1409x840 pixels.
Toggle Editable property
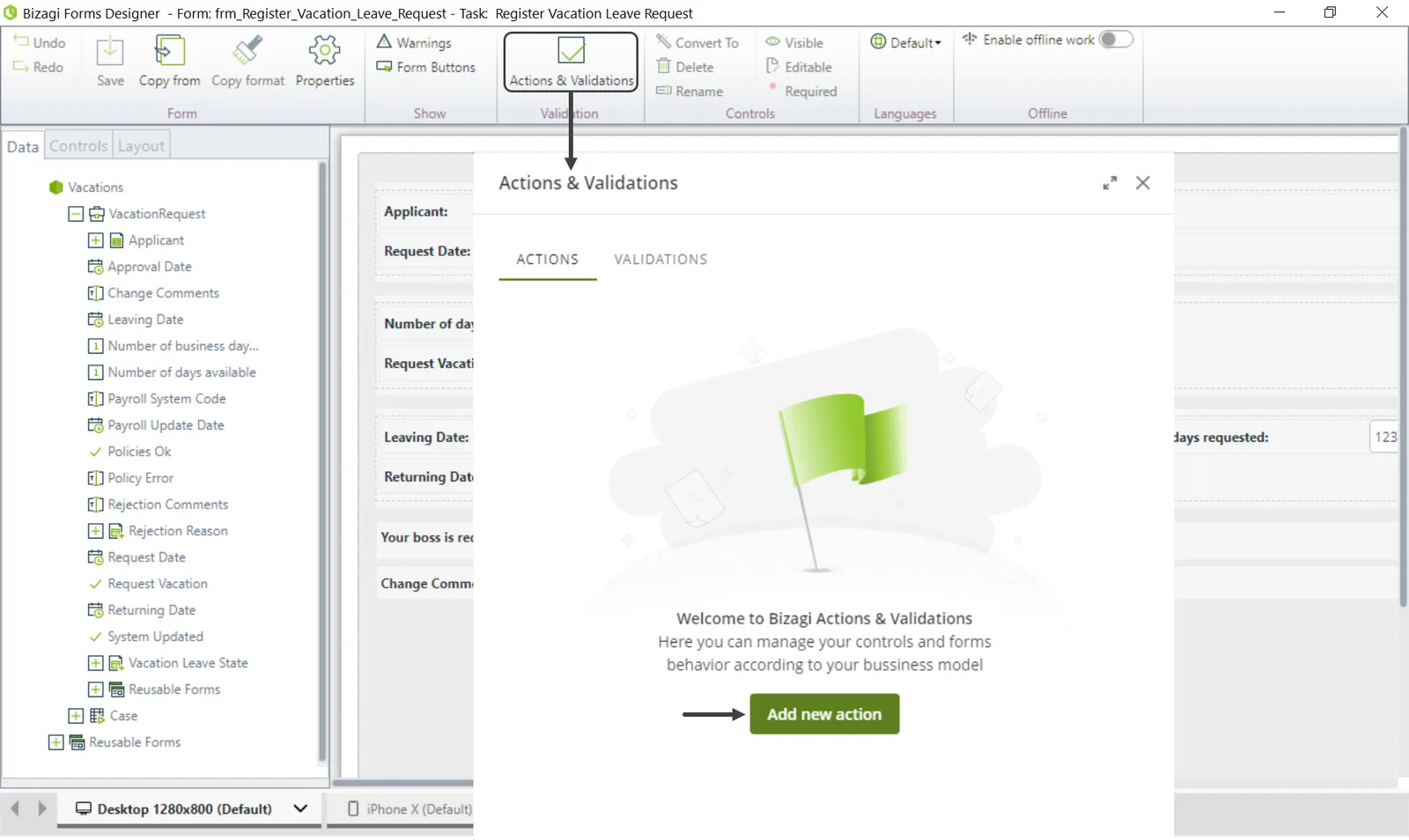[x=799, y=67]
